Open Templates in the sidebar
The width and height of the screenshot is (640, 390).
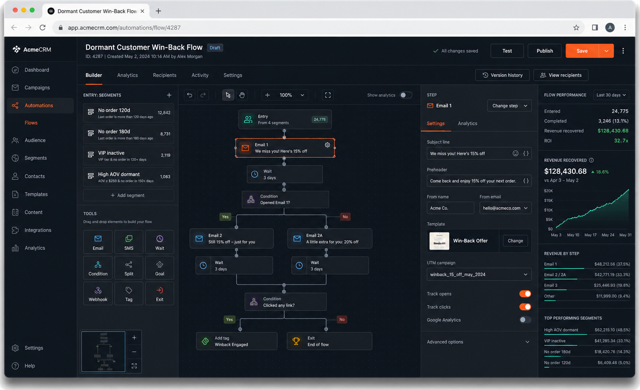click(x=37, y=194)
